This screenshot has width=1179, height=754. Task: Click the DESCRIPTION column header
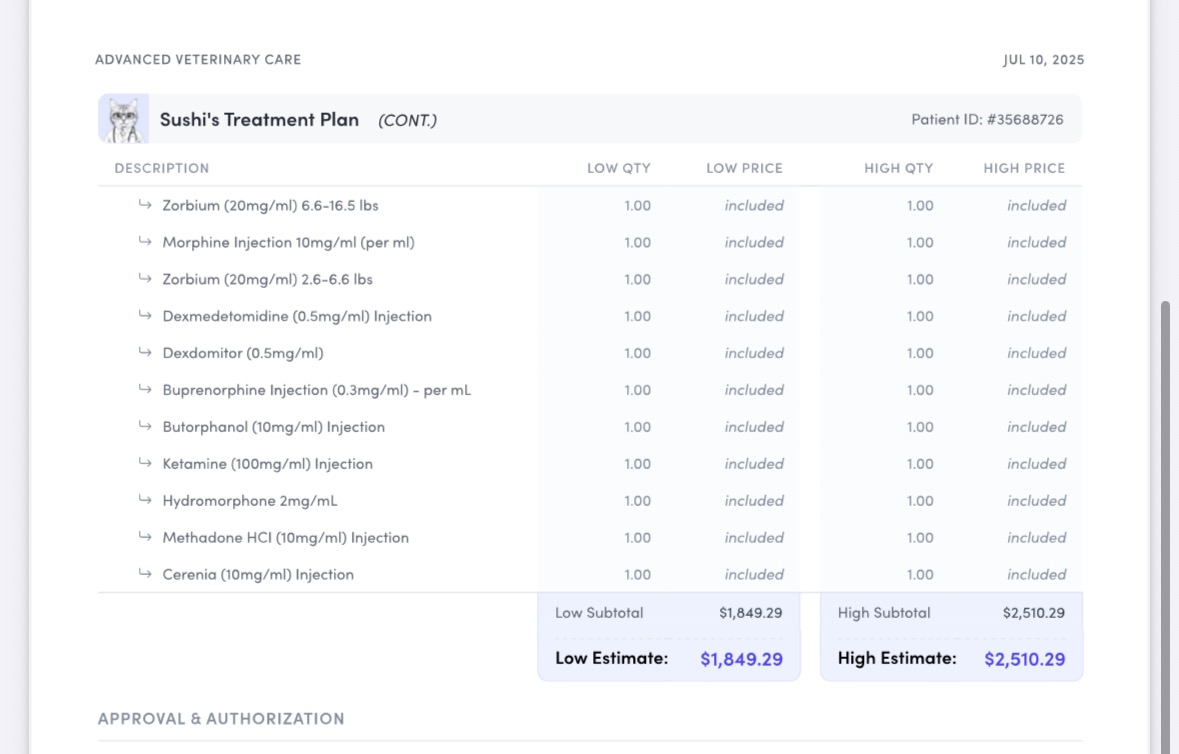pyautogui.click(x=162, y=168)
